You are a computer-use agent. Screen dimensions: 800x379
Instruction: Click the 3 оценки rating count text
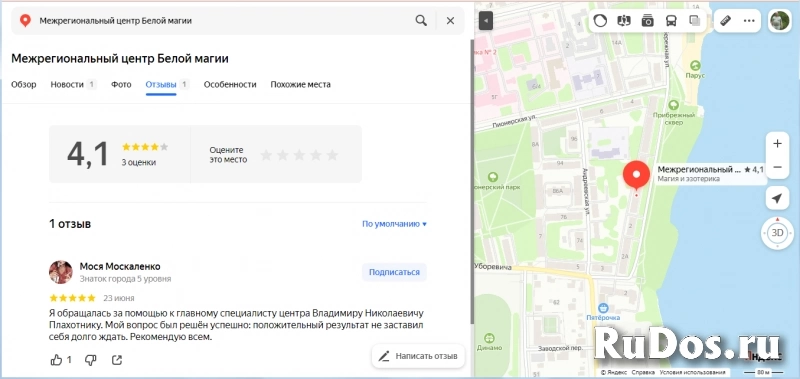(139, 163)
